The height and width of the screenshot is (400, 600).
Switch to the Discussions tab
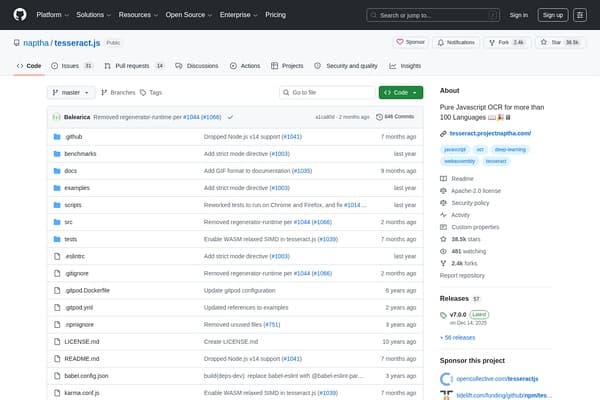[197, 66]
